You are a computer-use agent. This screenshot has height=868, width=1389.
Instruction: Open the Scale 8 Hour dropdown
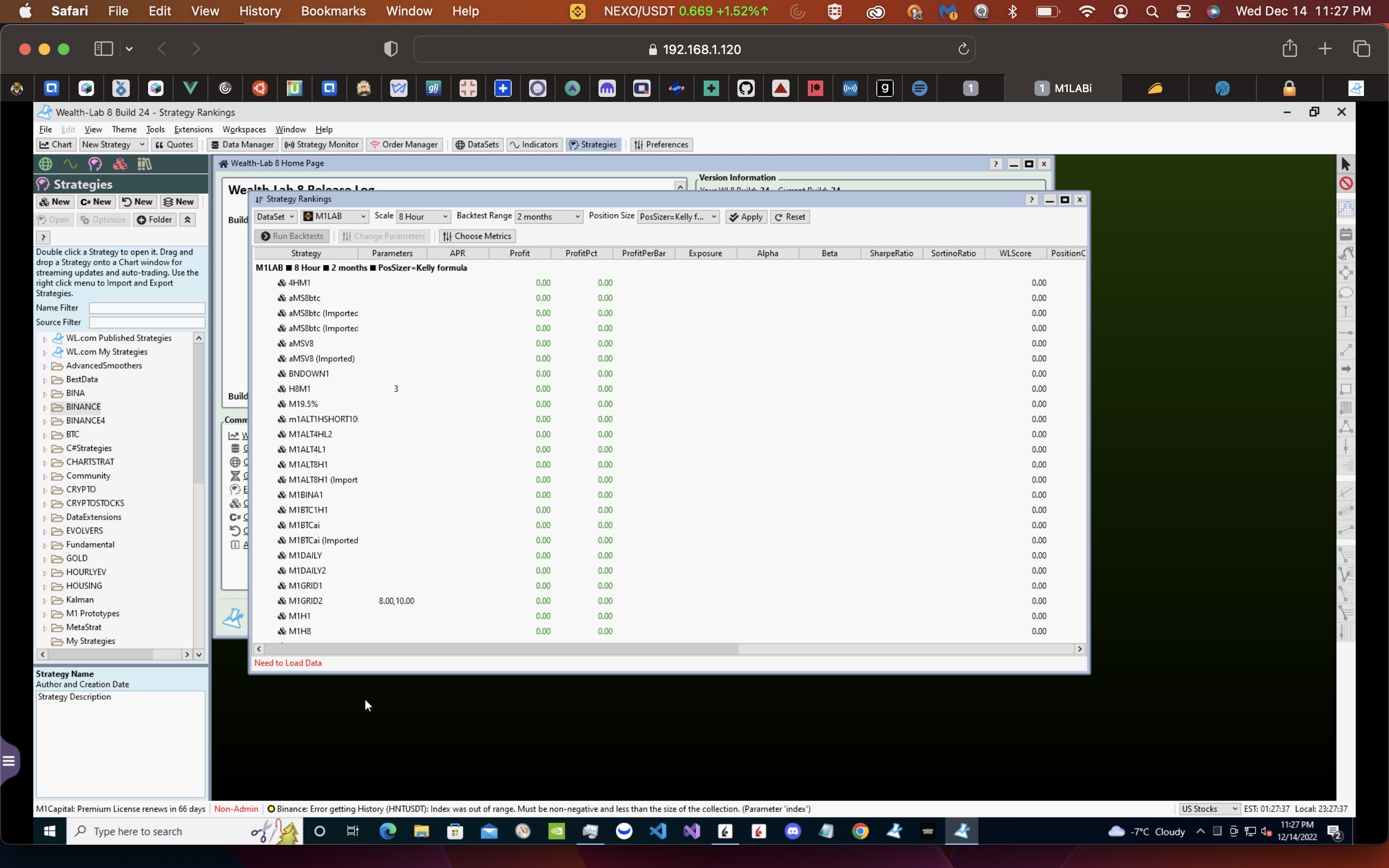click(423, 217)
